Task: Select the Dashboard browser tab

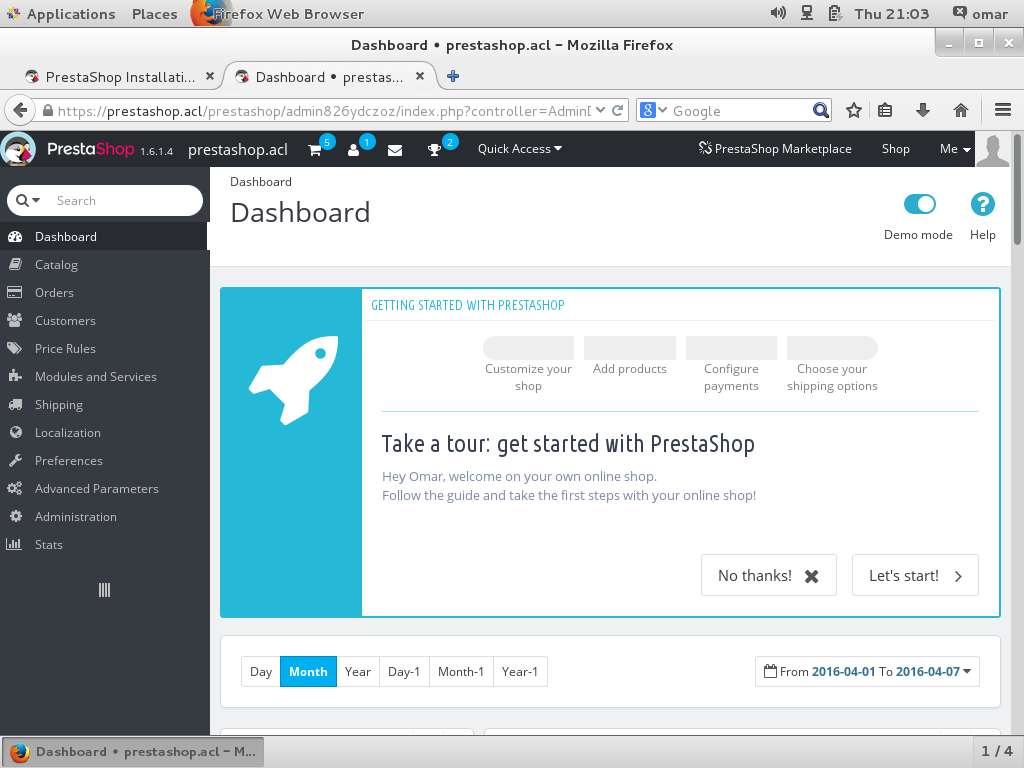Action: click(330, 77)
